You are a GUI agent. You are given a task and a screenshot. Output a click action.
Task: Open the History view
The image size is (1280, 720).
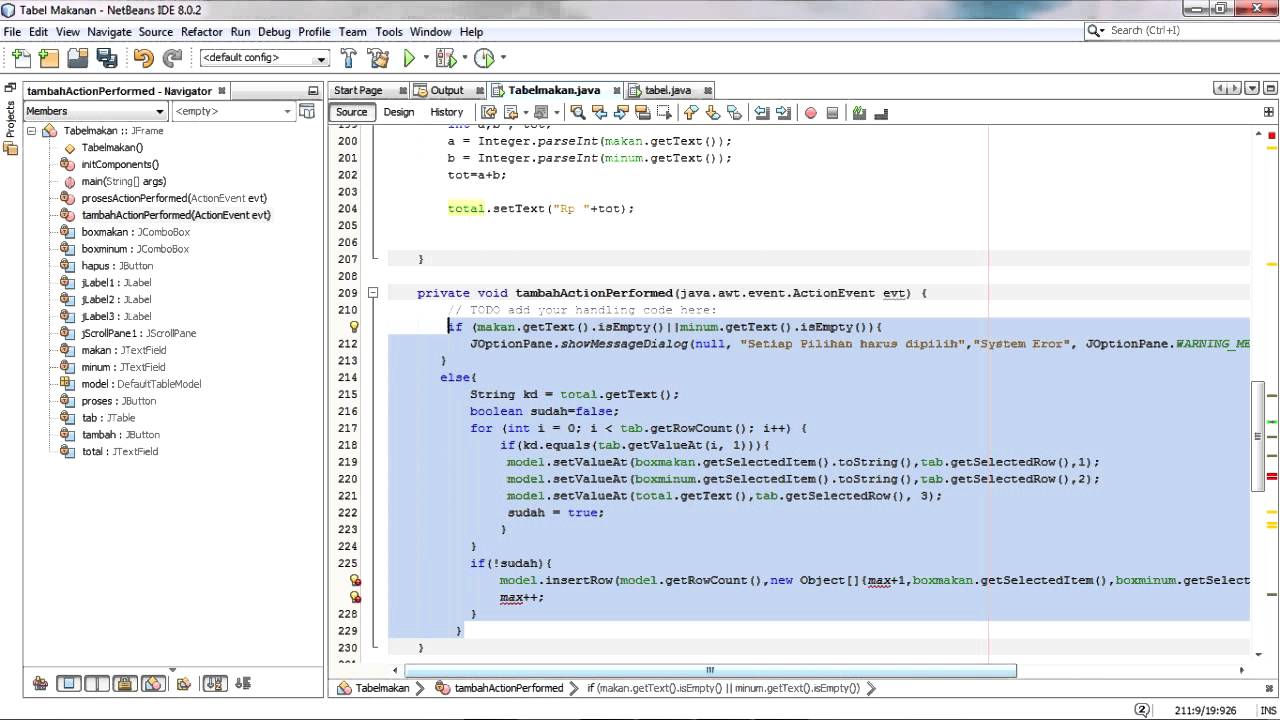pyautogui.click(x=446, y=112)
